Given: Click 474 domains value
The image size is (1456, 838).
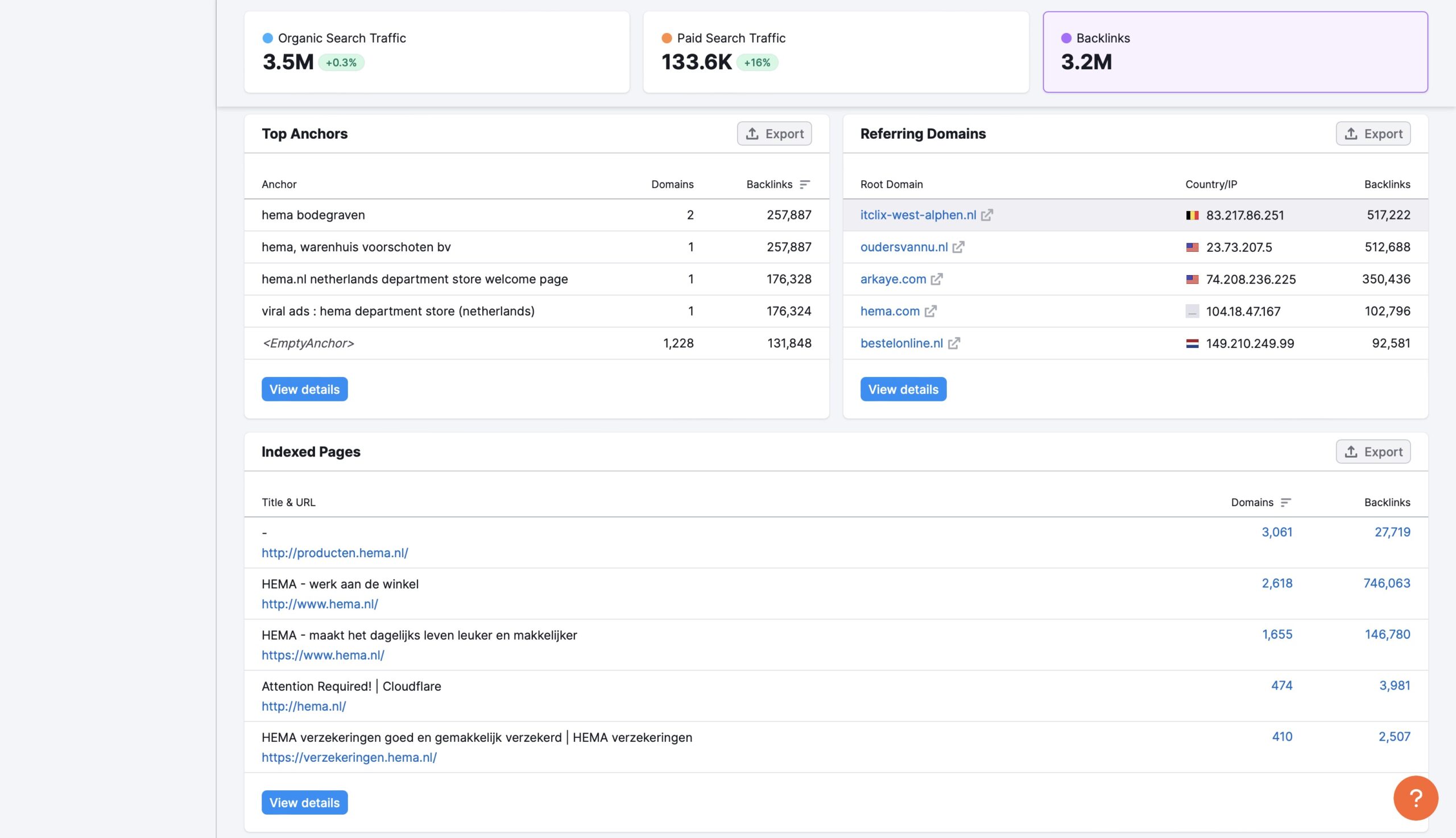Looking at the screenshot, I should (x=1281, y=686).
